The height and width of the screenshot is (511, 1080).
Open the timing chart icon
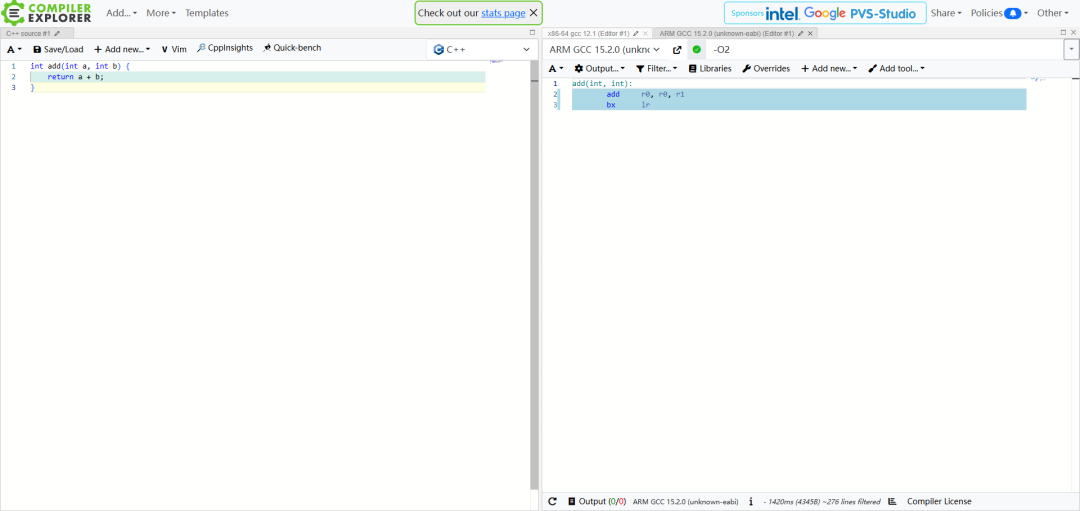click(893, 501)
